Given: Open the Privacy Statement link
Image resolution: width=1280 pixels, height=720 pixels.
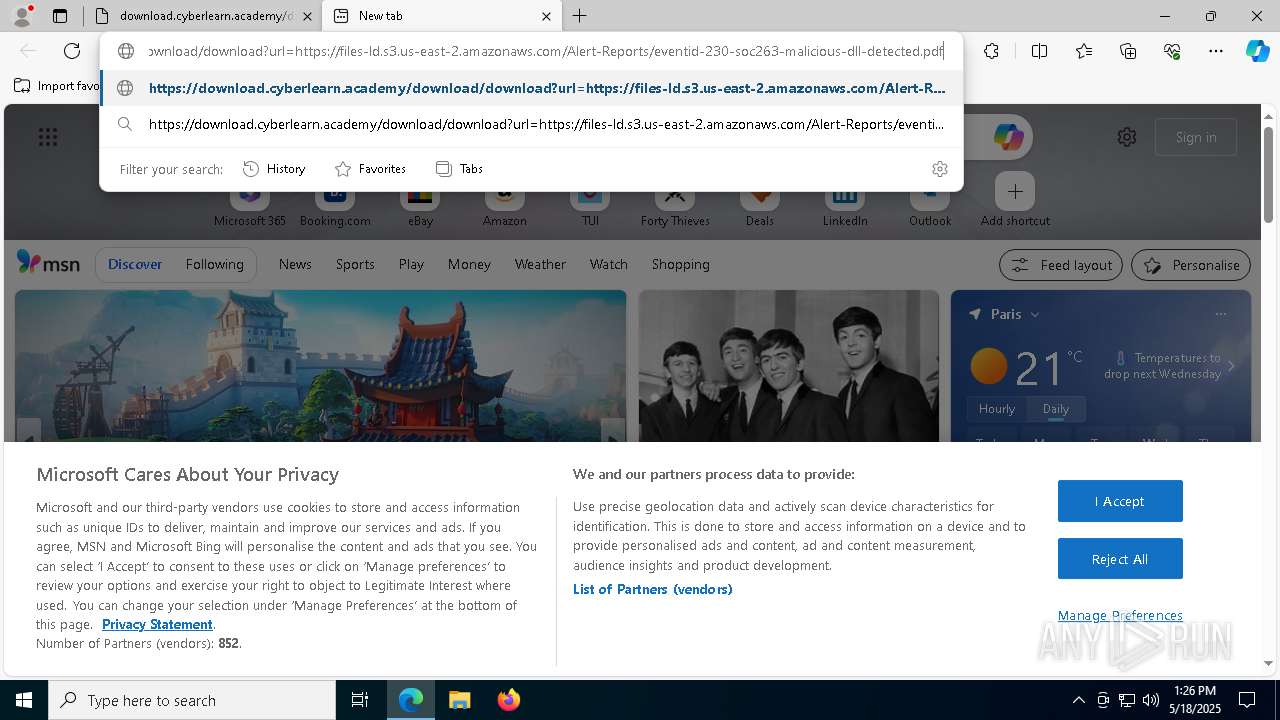Looking at the screenshot, I should tap(157, 624).
